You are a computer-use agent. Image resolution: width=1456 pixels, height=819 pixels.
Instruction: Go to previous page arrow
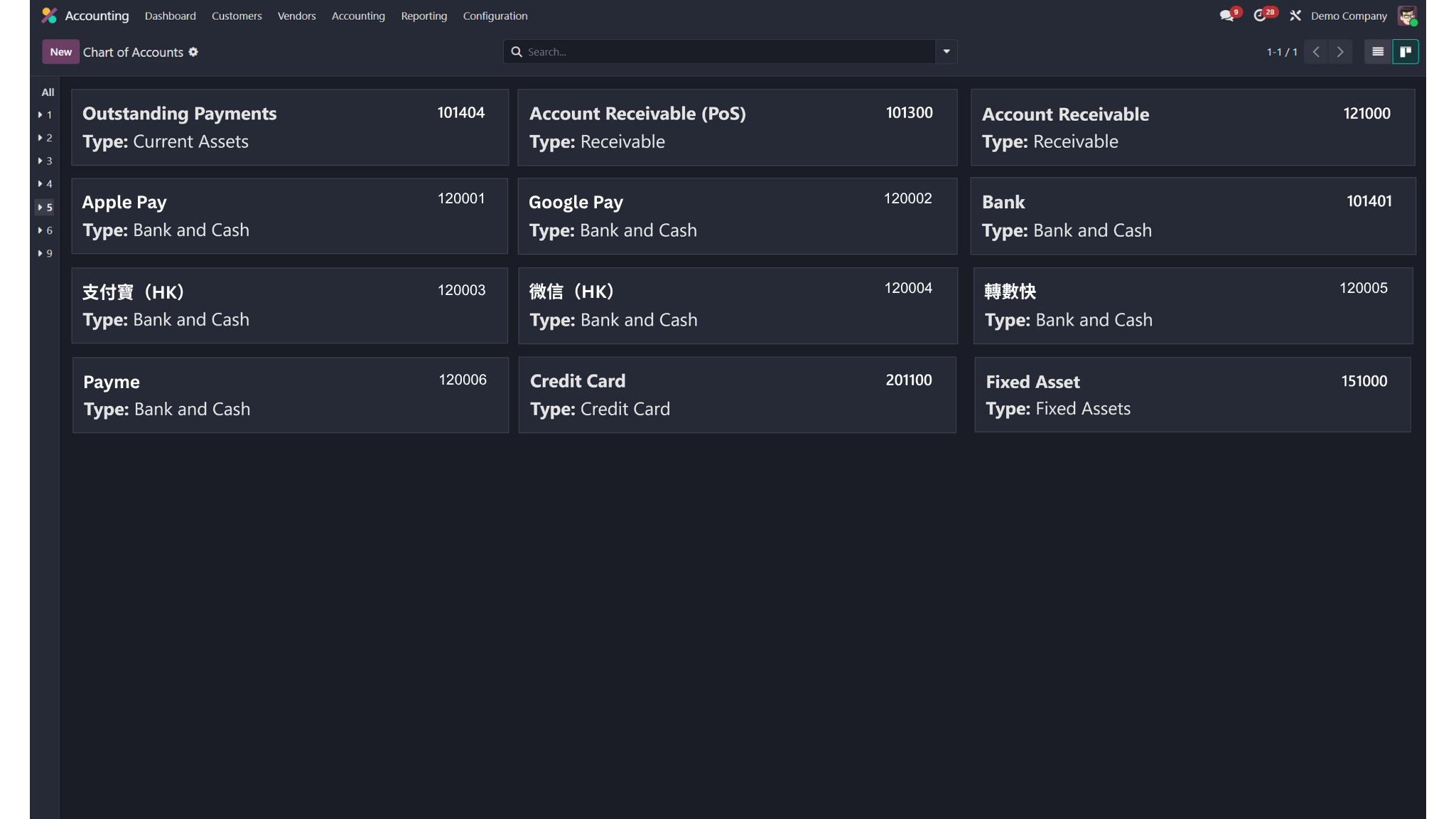1316,52
